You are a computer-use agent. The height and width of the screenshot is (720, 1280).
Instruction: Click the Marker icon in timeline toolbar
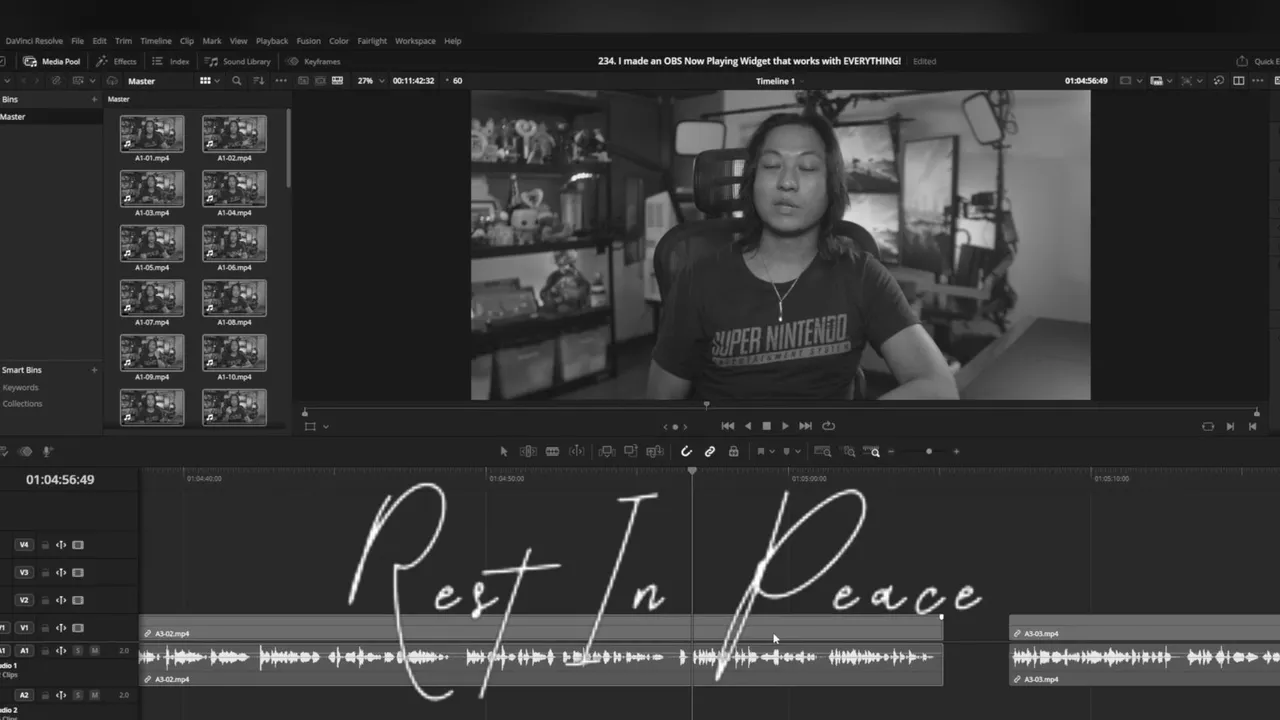click(786, 452)
